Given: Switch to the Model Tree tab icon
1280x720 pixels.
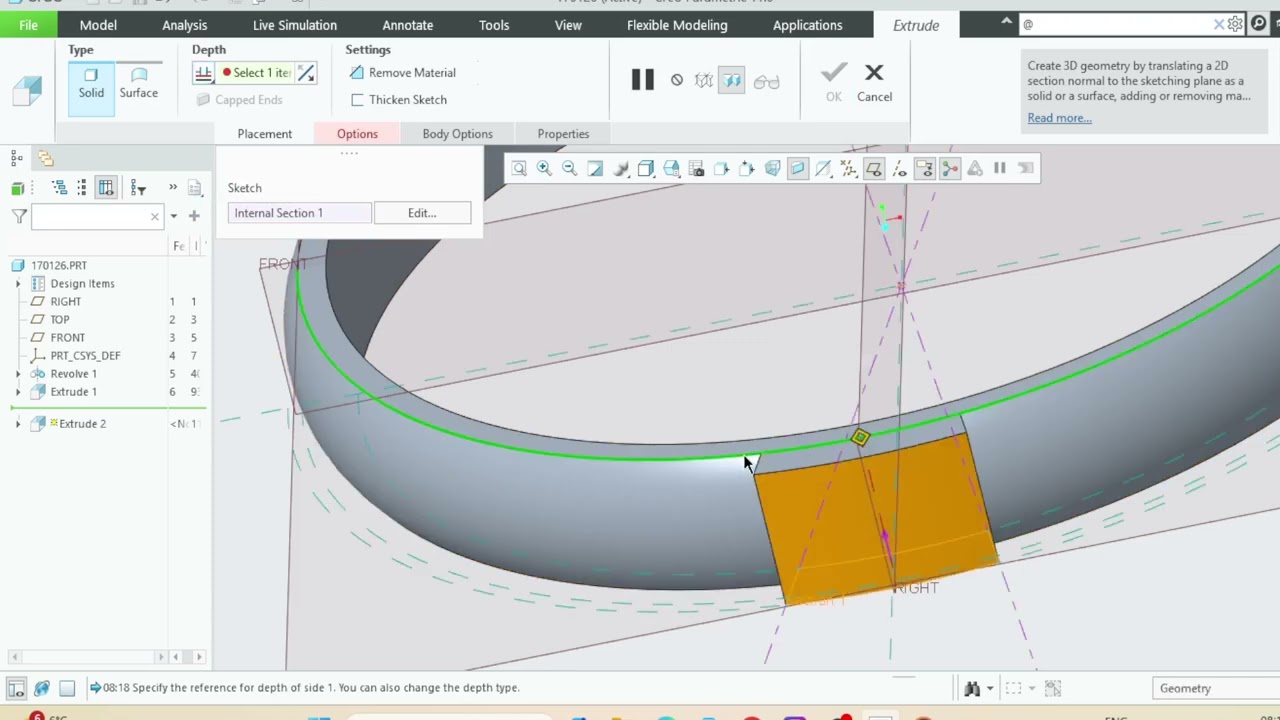Looking at the screenshot, I should [16, 158].
